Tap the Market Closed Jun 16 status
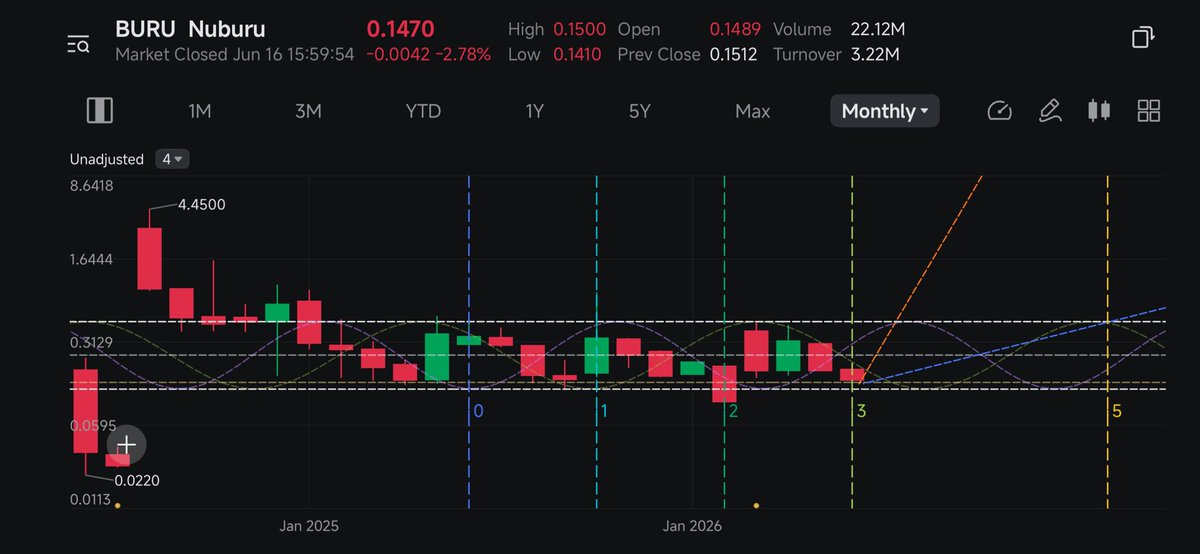Screen dimensions: 1200x554 click(x=234, y=54)
